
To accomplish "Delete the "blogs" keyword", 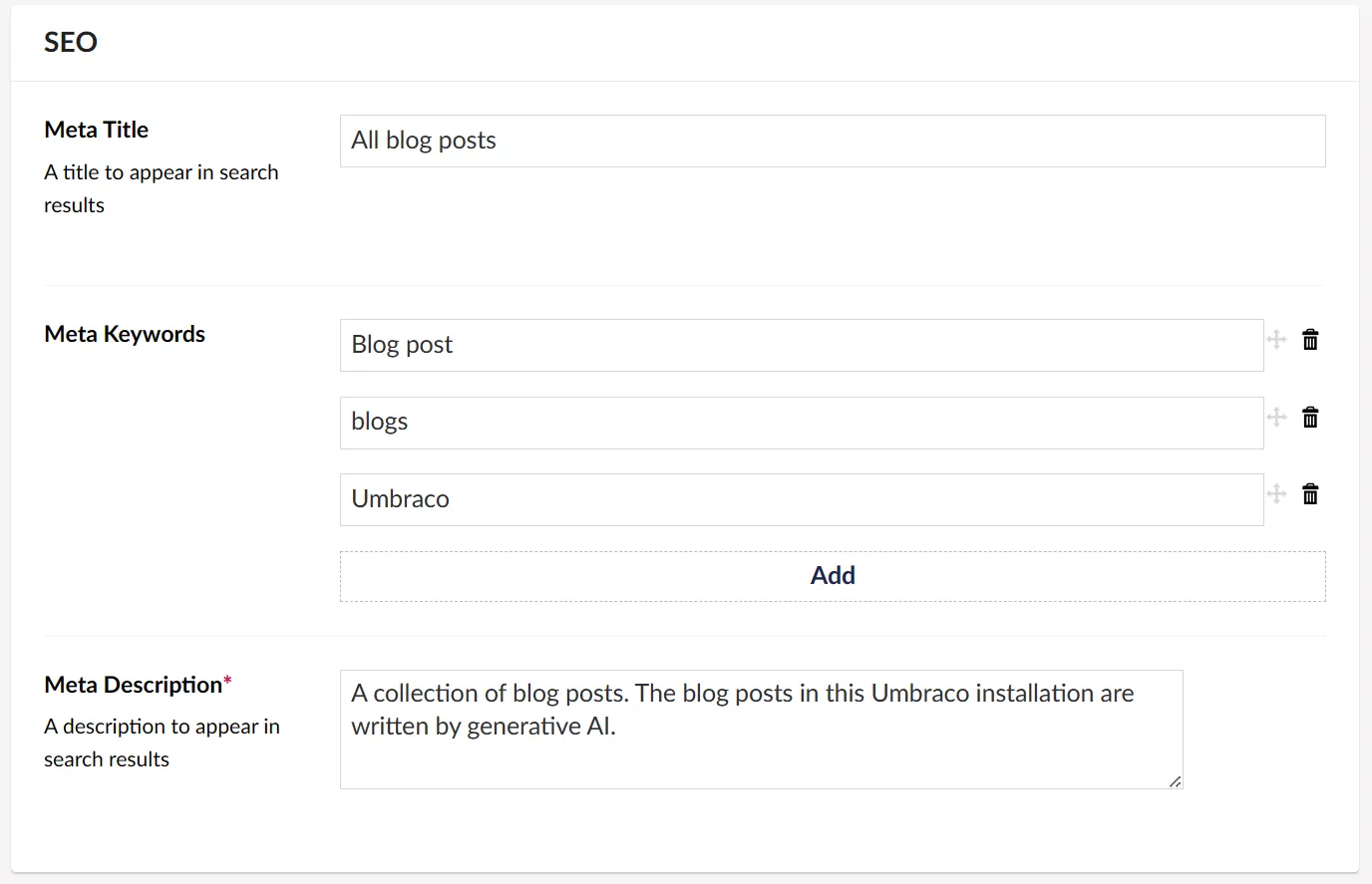I will click(x=1310, y=418).
